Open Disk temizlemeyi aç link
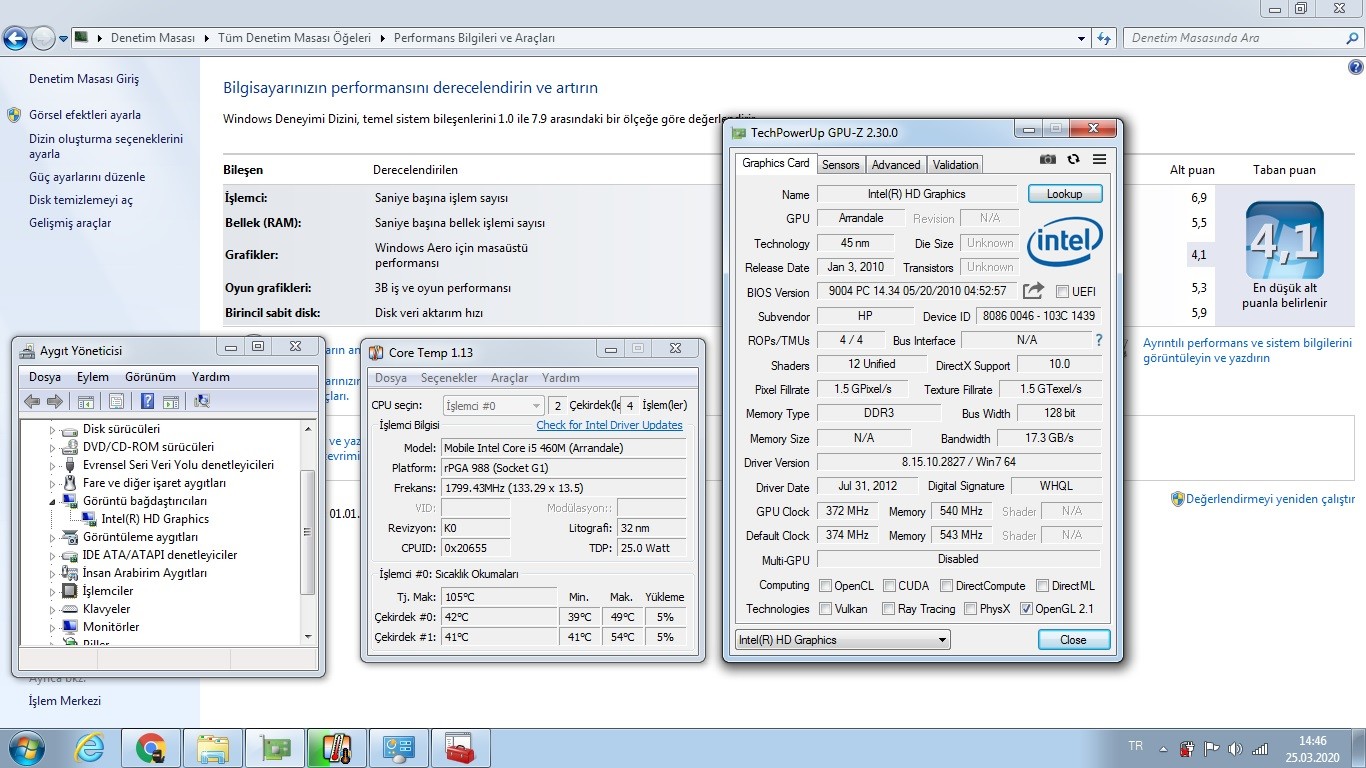 tap(80, 200)
